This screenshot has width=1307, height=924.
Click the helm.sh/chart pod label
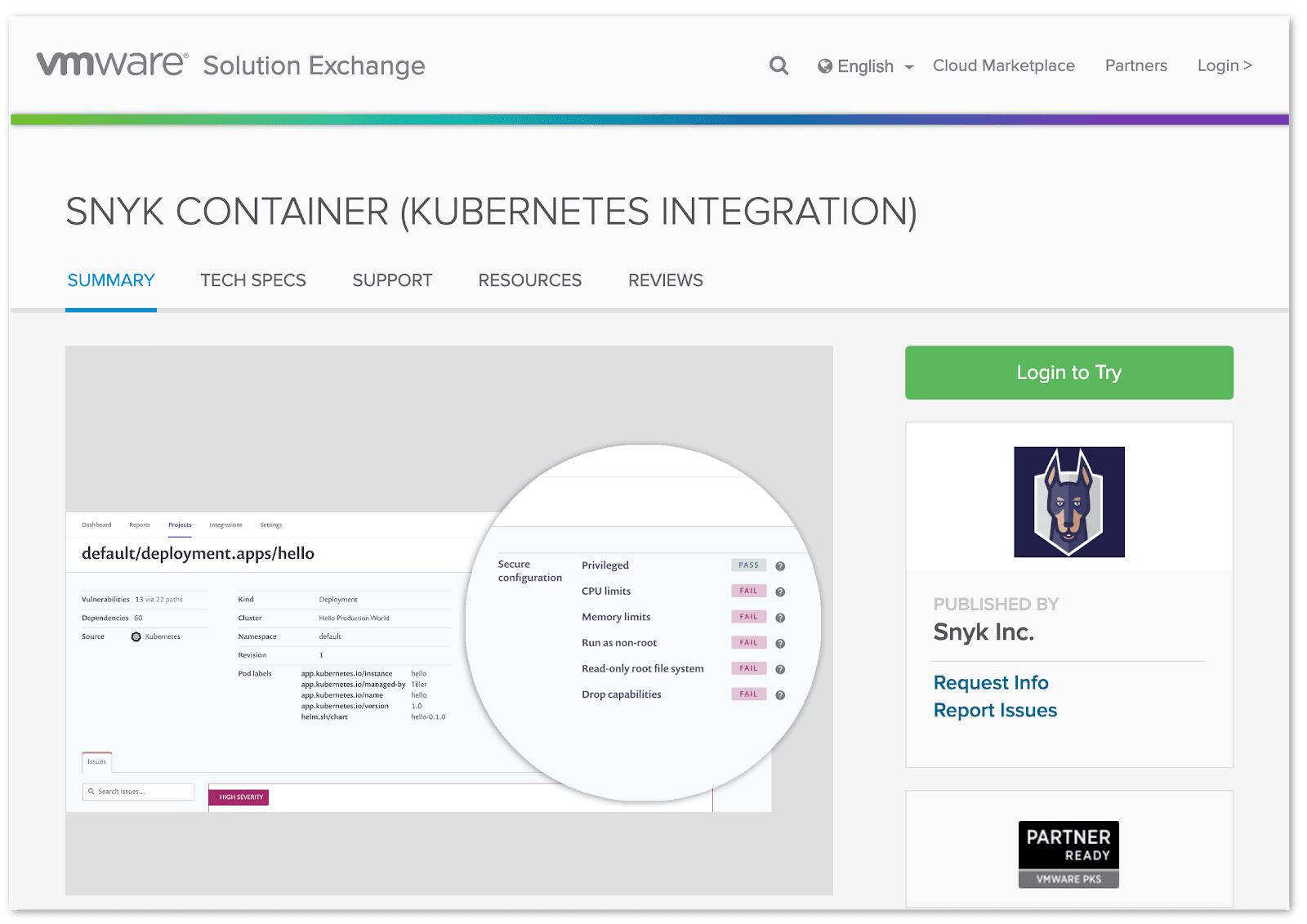coord(324,716)
